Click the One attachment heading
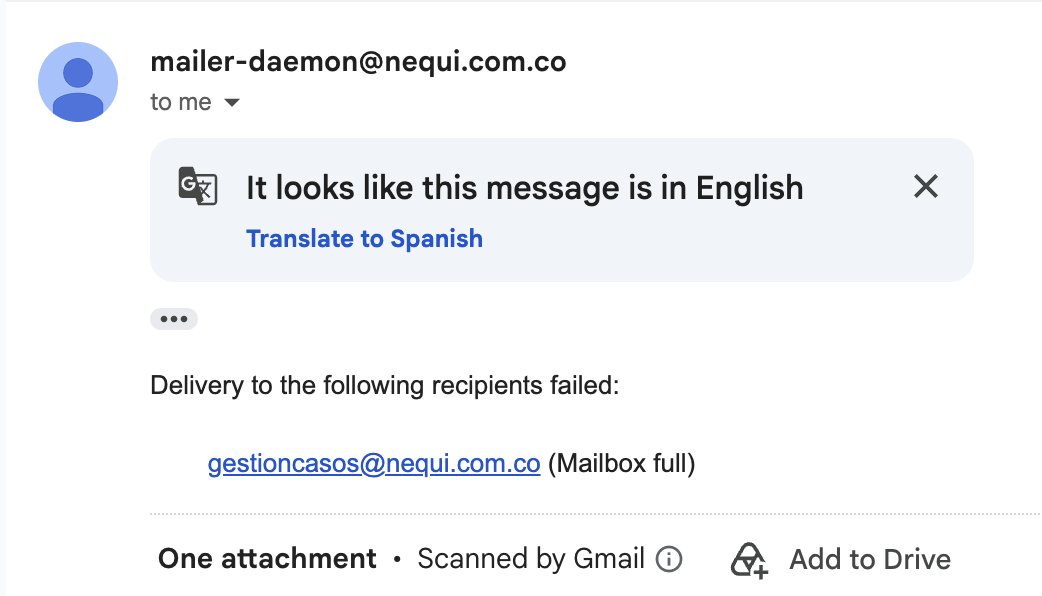1042x596 pixels. (267, 559)
